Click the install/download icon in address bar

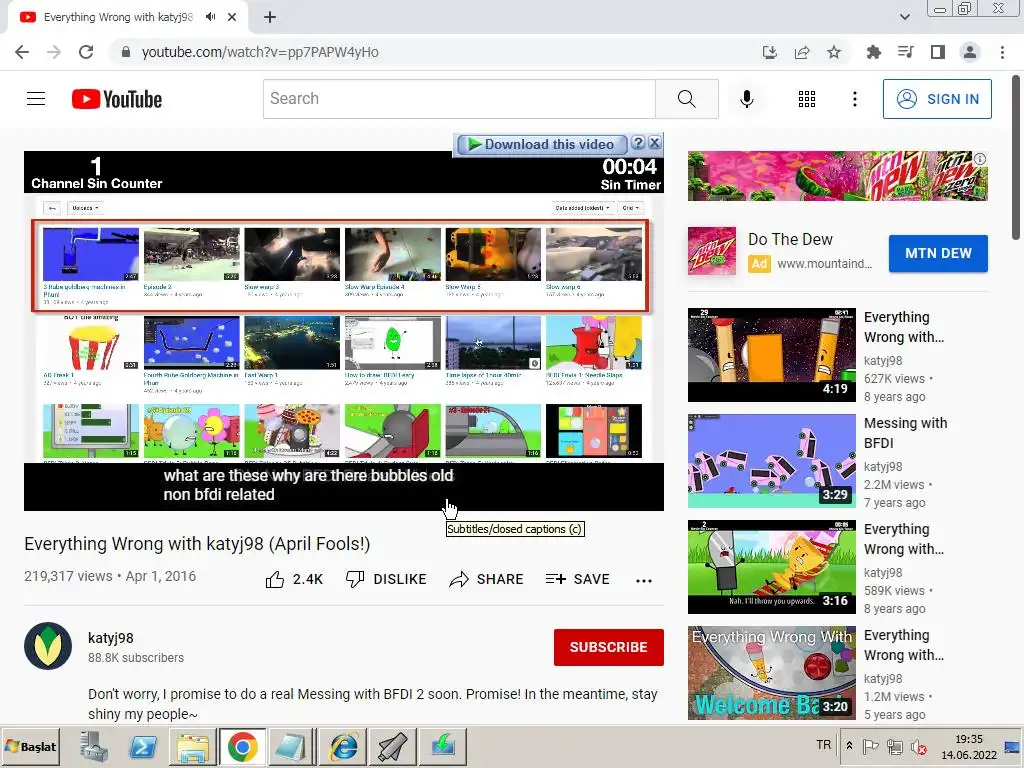click(769, 52)
